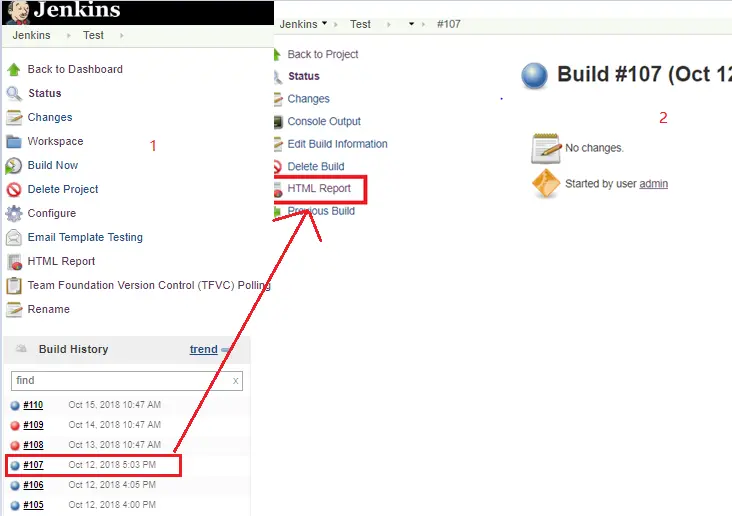Image resolution: width=732 pixels, height=516 pixels.
Task: Click Changes link on the build page
Action: tap(309, 99)
